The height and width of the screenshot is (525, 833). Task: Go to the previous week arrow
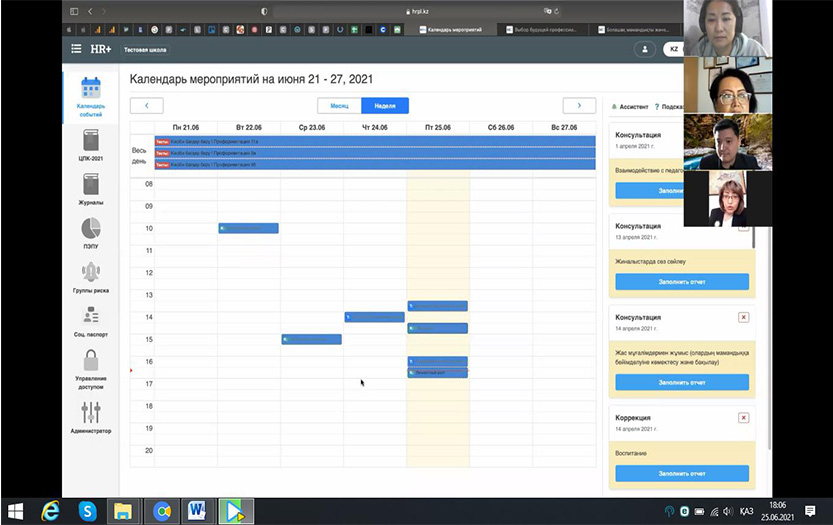147,105
